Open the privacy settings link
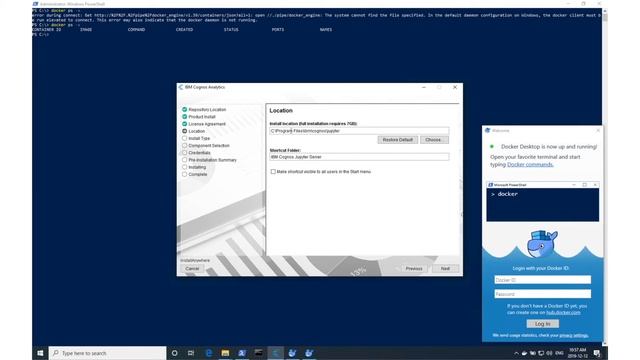The width and height of the screenshot is (640, 360). tap(573, 336)
